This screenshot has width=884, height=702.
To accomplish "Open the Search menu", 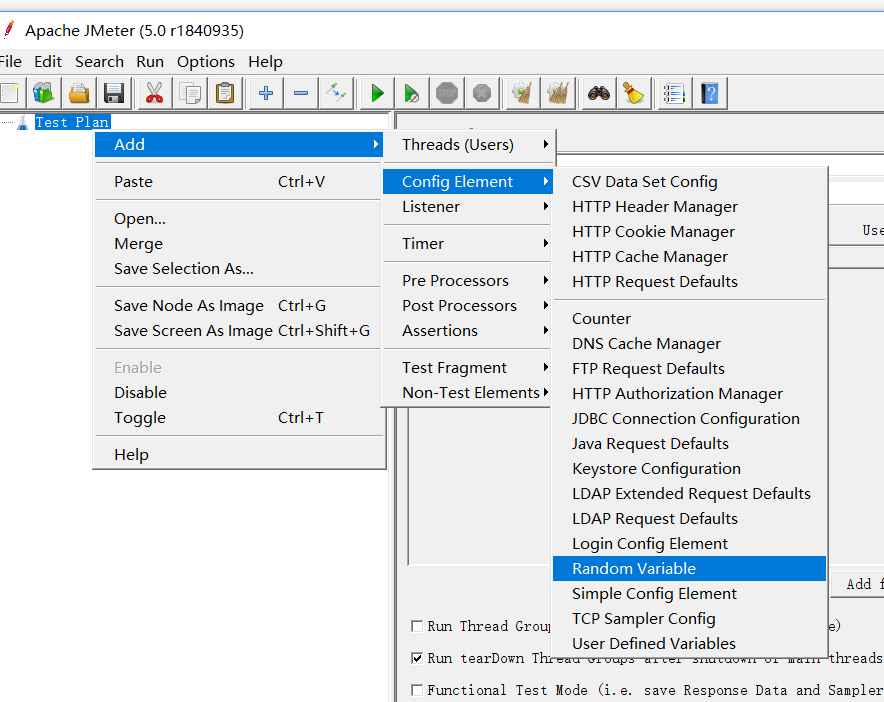I will coord(99,61).
